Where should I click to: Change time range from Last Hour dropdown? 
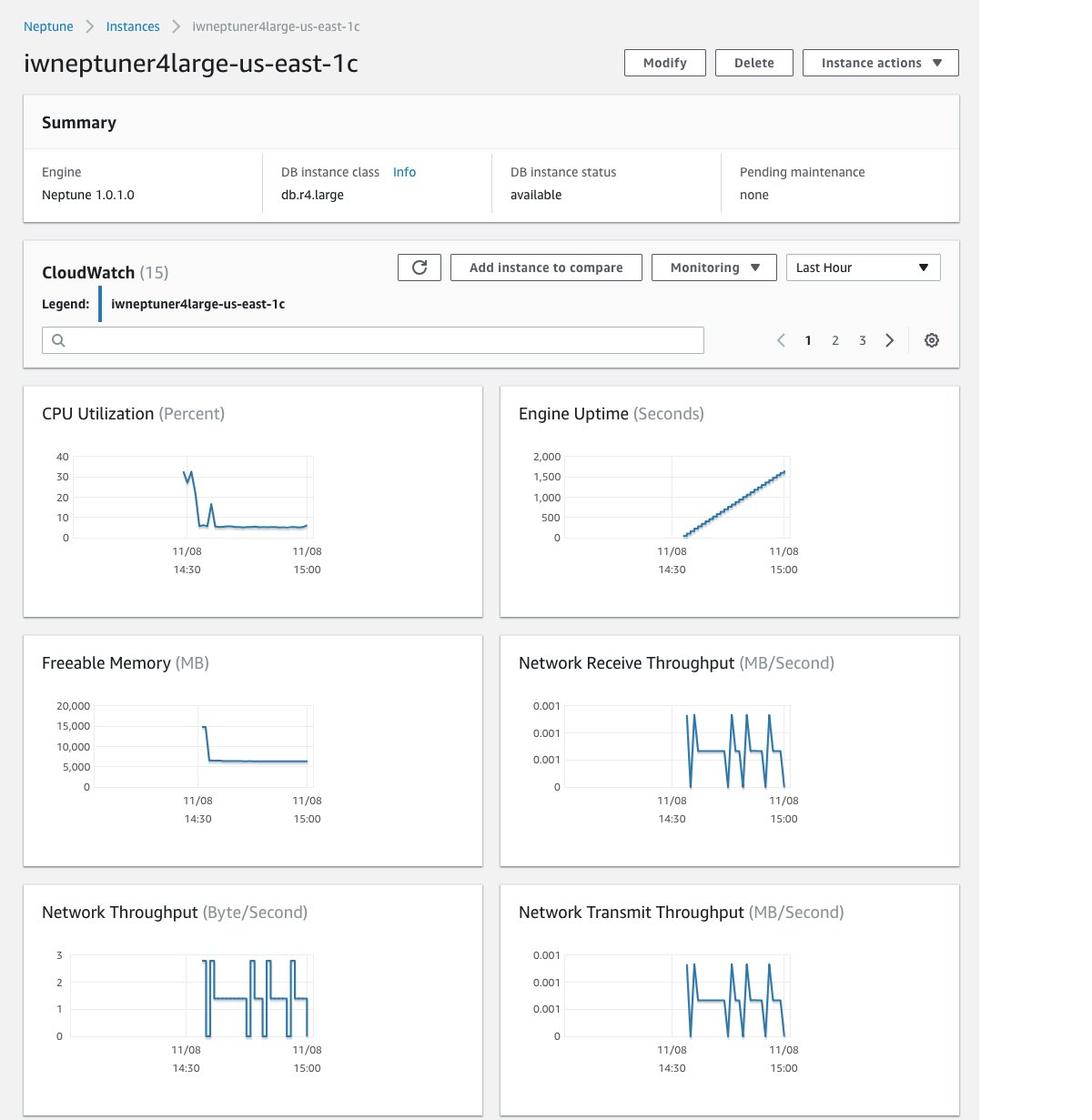pos(862,267)
